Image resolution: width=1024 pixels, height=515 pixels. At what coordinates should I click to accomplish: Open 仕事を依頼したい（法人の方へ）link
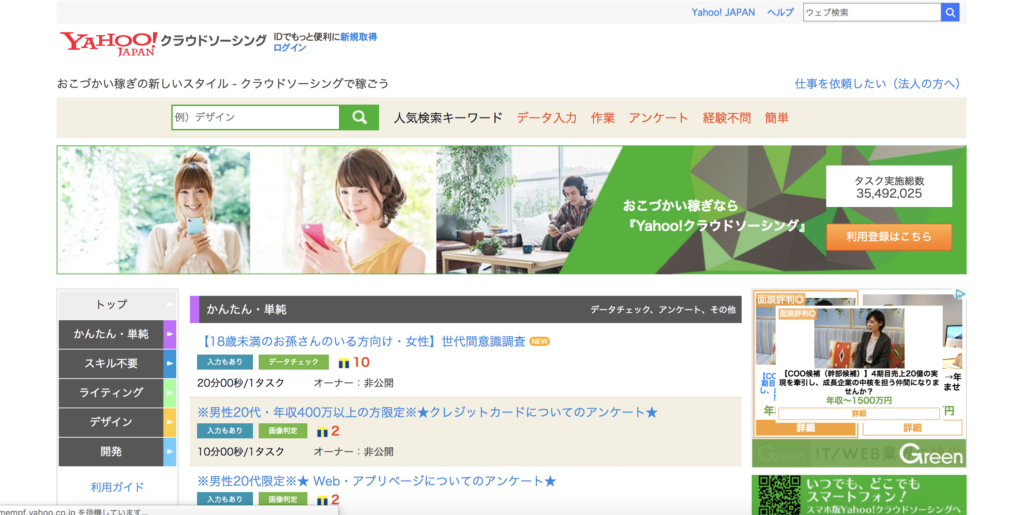877,84
